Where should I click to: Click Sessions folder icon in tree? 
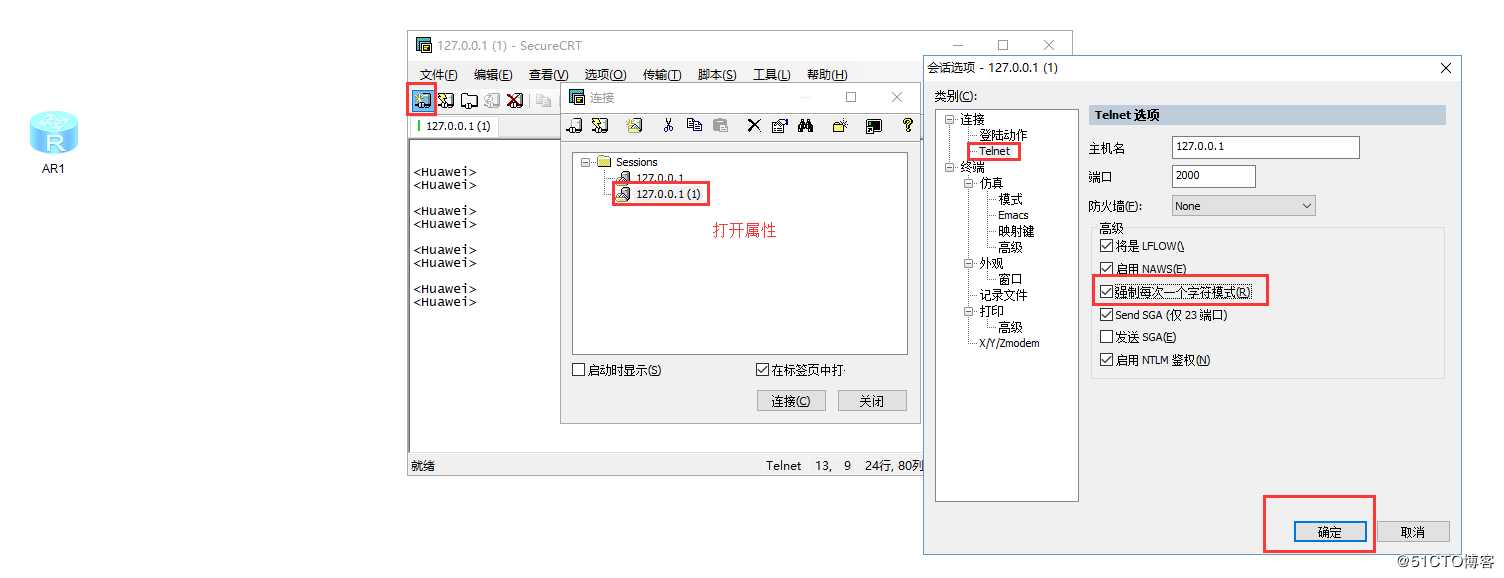click(x=603, y=162)
